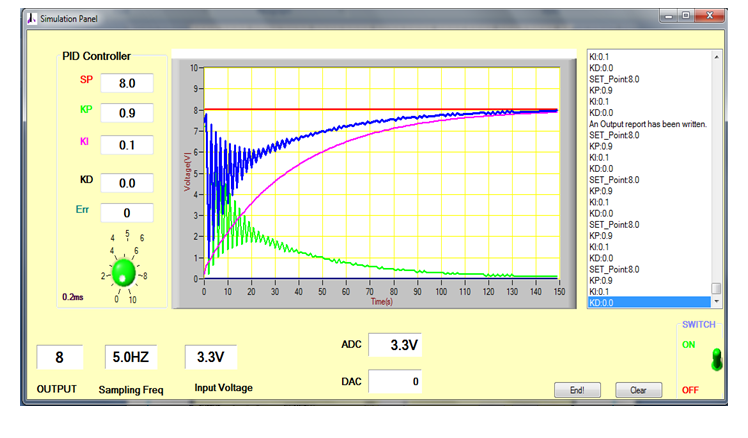
Task: Select the Sampling Freq field
Action: point(130,356)
